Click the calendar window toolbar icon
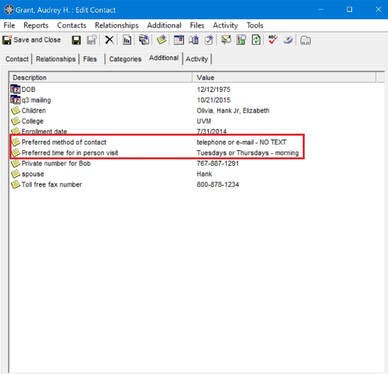Screen dimensions: 388x374 point(179,40)
